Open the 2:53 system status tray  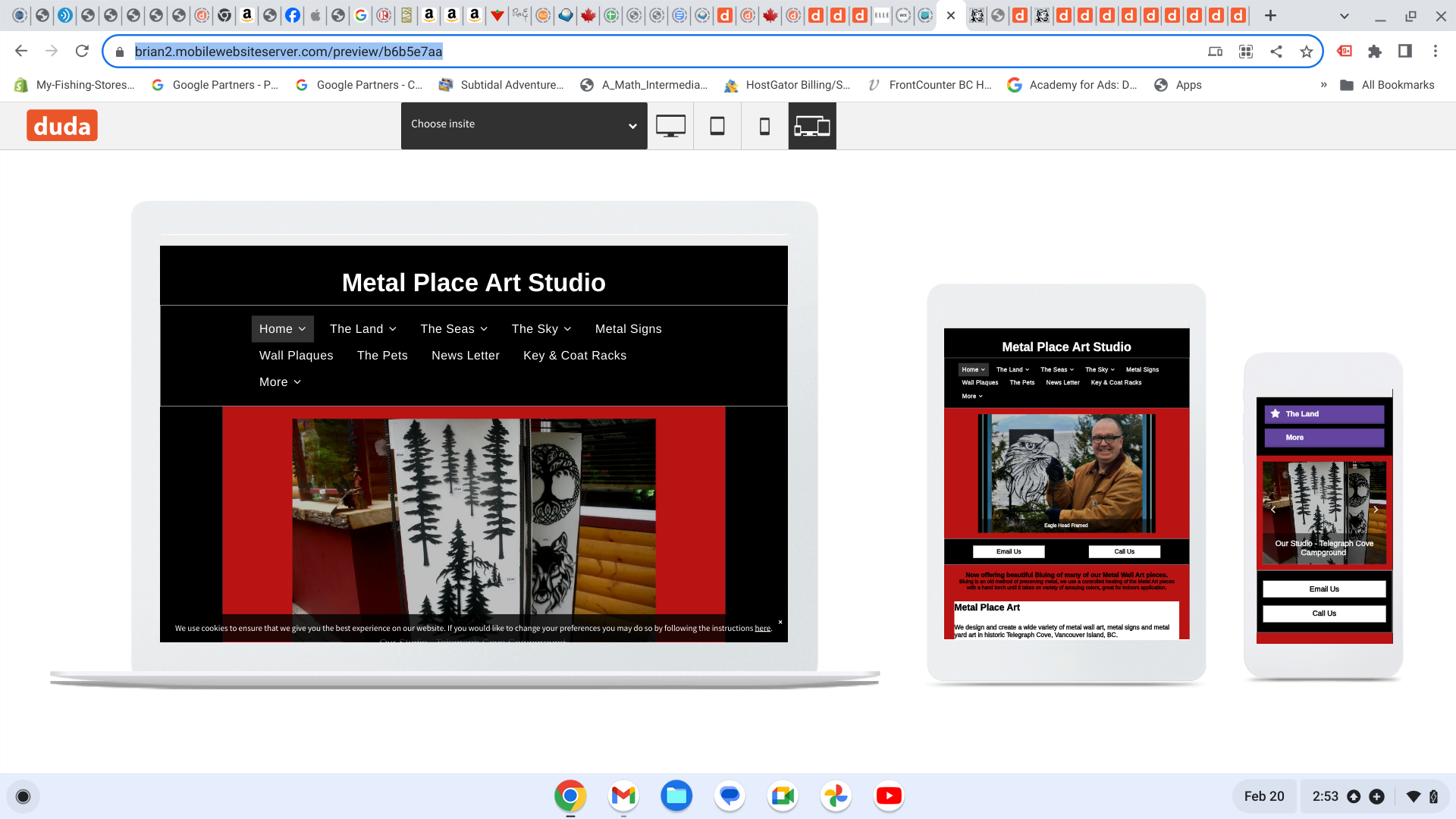pos(1374,796)
